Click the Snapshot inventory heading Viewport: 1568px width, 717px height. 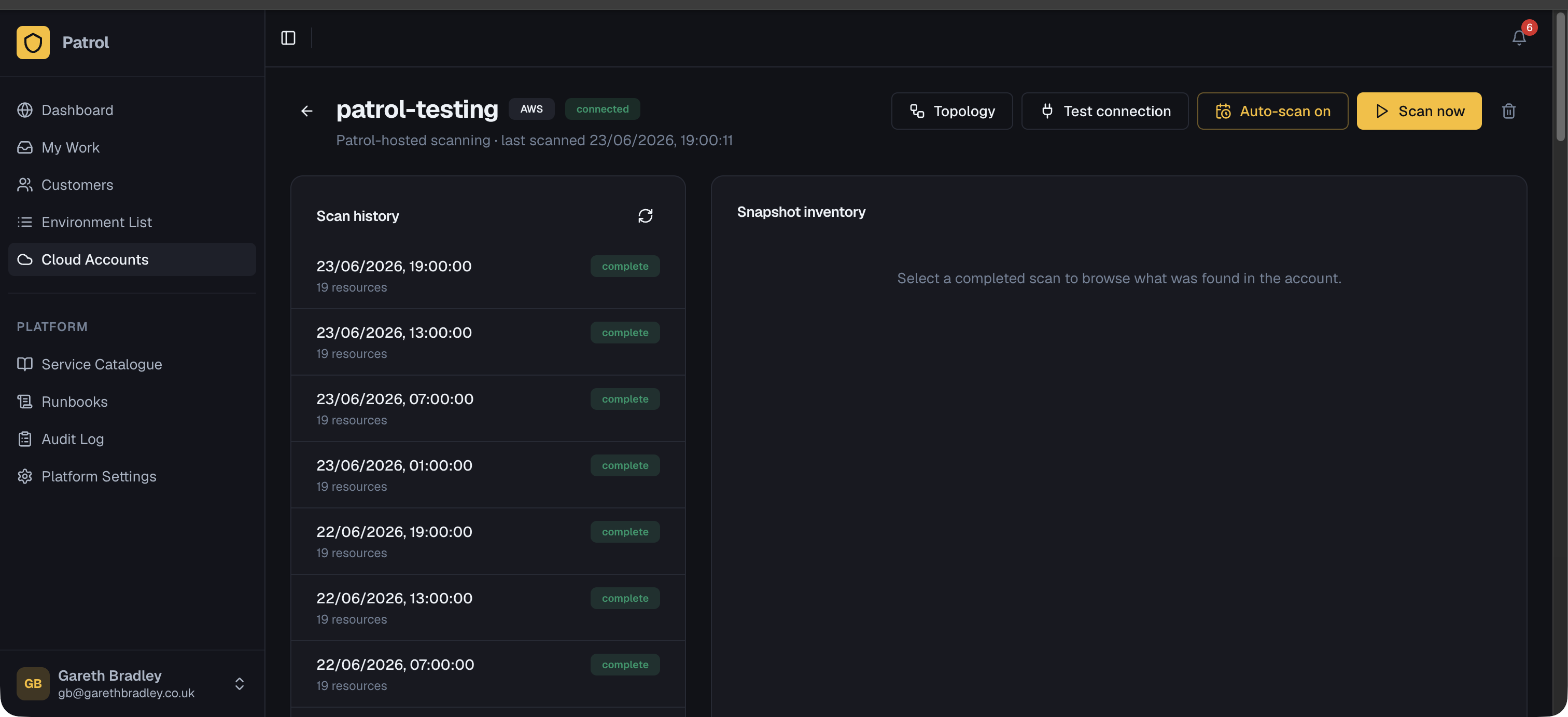pyautogui.click(x=801, y=211)
